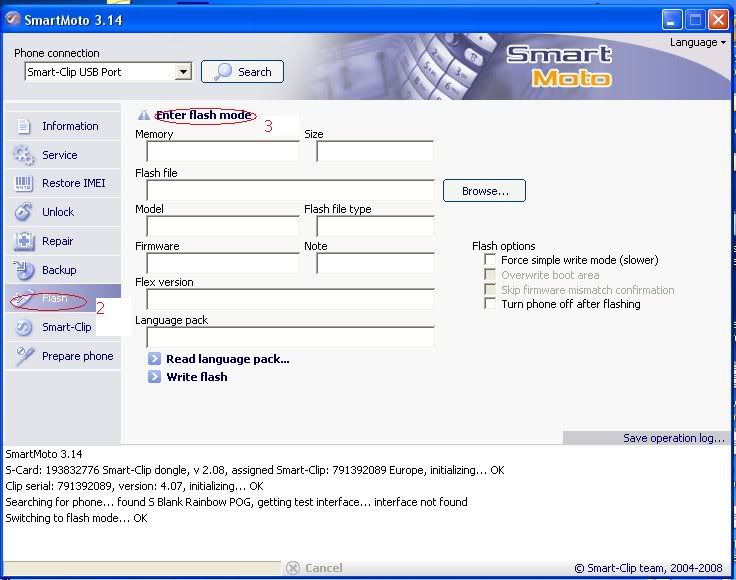Screen dimensions: 736x580
Task: Click arrow icon beside Read language pack
Action: tap(154, 359)
